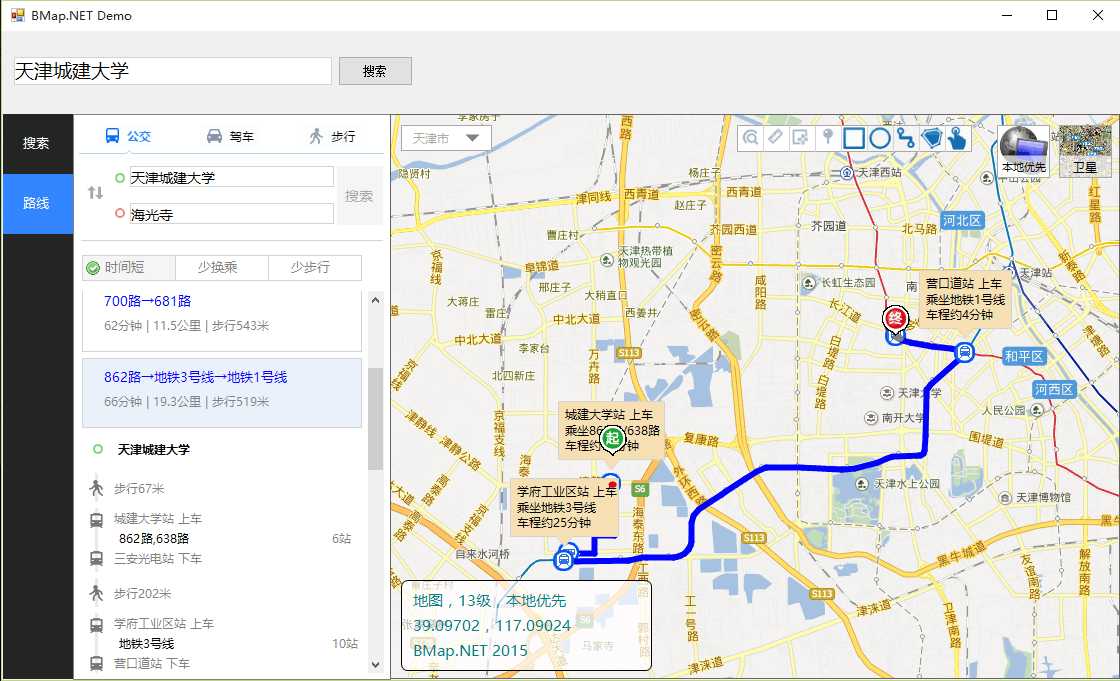Click the 学府工业区站 上车 step

click(x=164, y=624)
